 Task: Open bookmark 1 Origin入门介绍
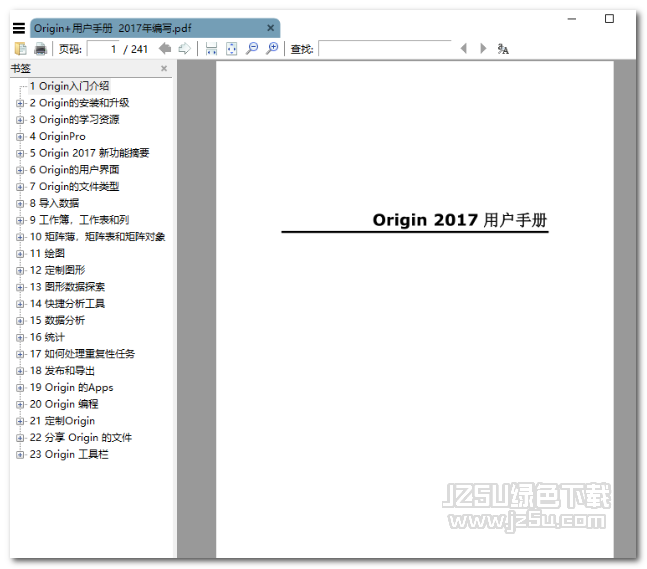pyautogui.click(x=69, y=86)
